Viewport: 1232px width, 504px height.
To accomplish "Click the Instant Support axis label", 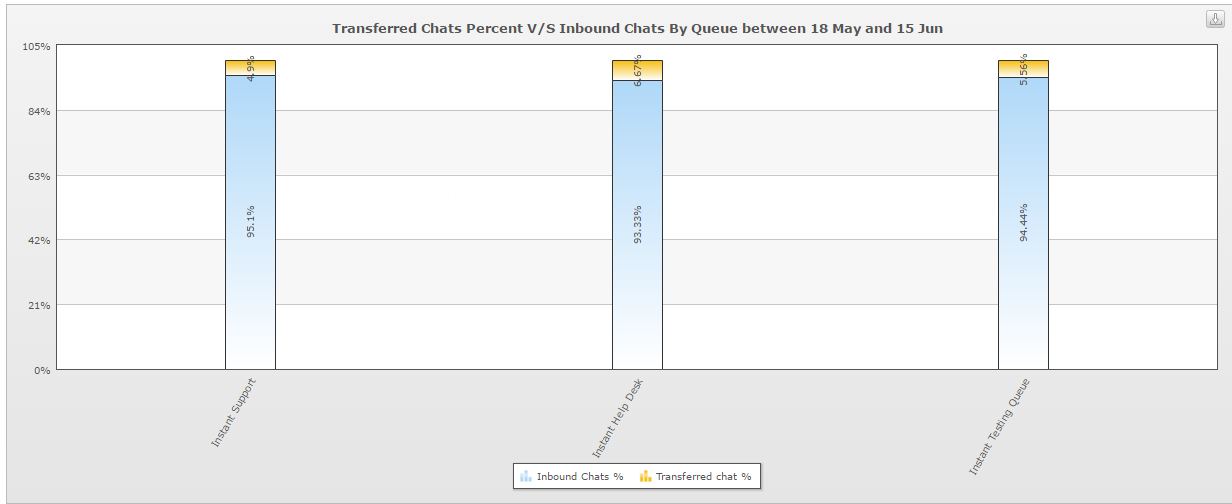I will click(234, 412).
